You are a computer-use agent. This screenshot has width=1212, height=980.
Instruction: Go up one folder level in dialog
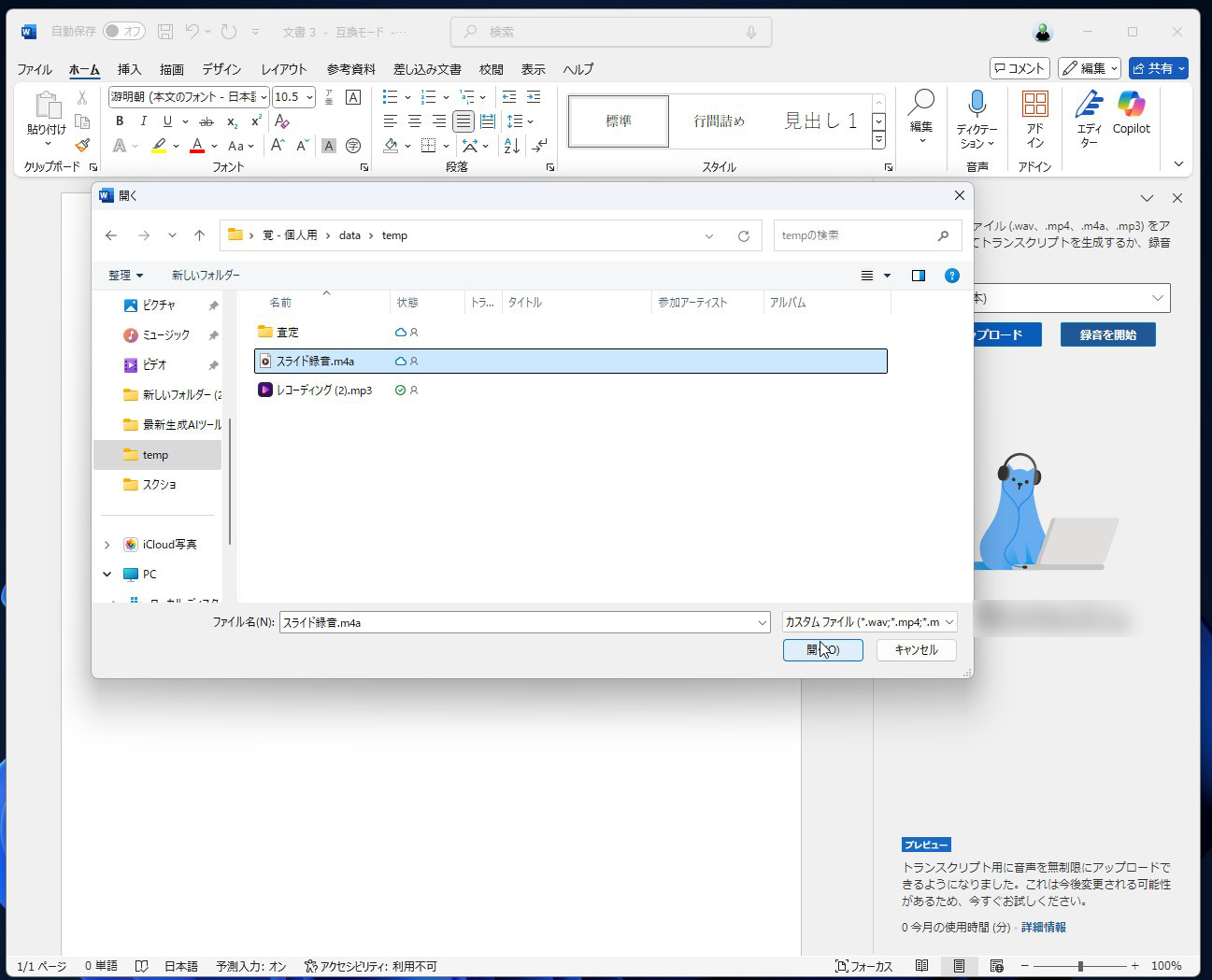click(199, 235)
